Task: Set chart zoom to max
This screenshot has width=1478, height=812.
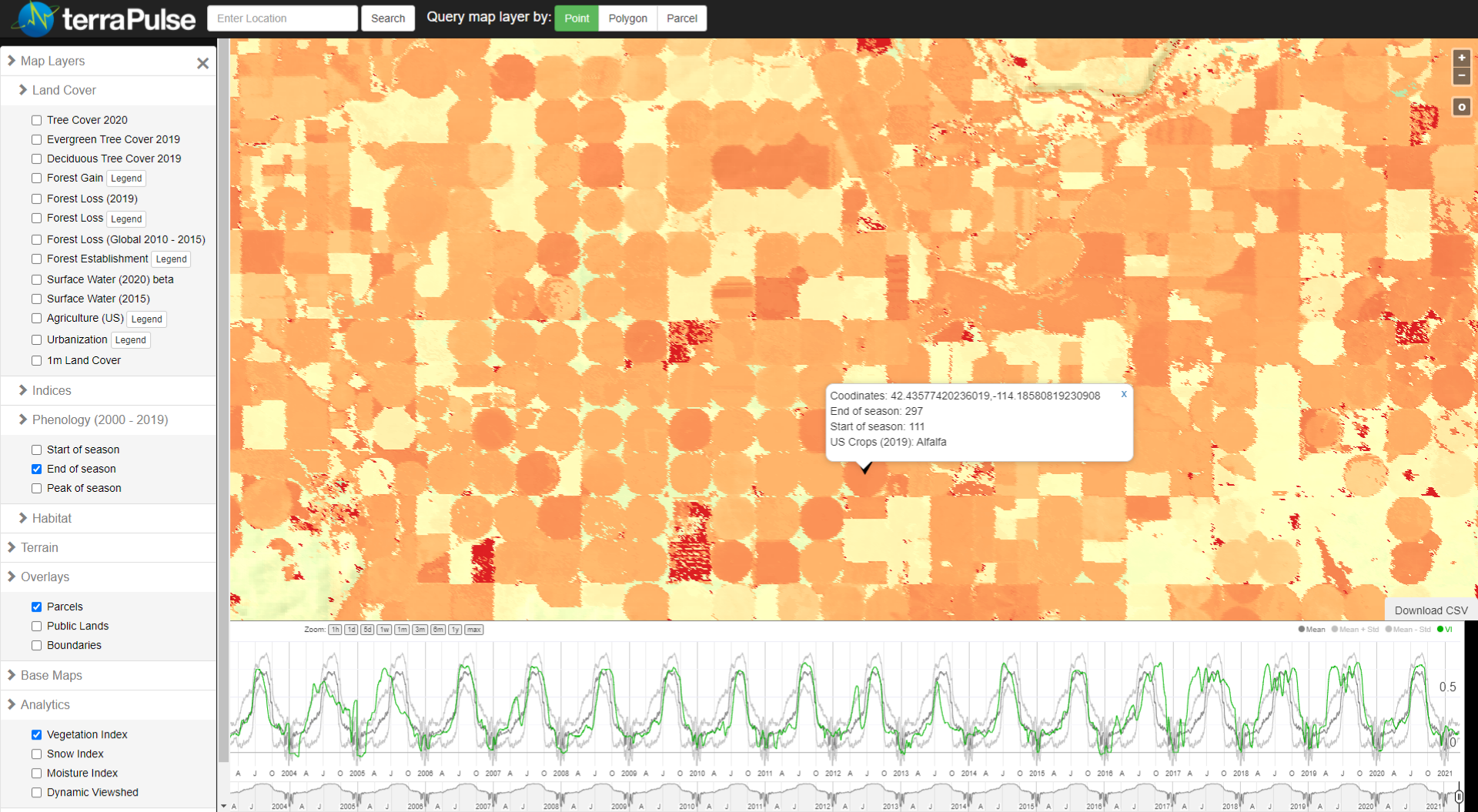Action: point(474,630)
